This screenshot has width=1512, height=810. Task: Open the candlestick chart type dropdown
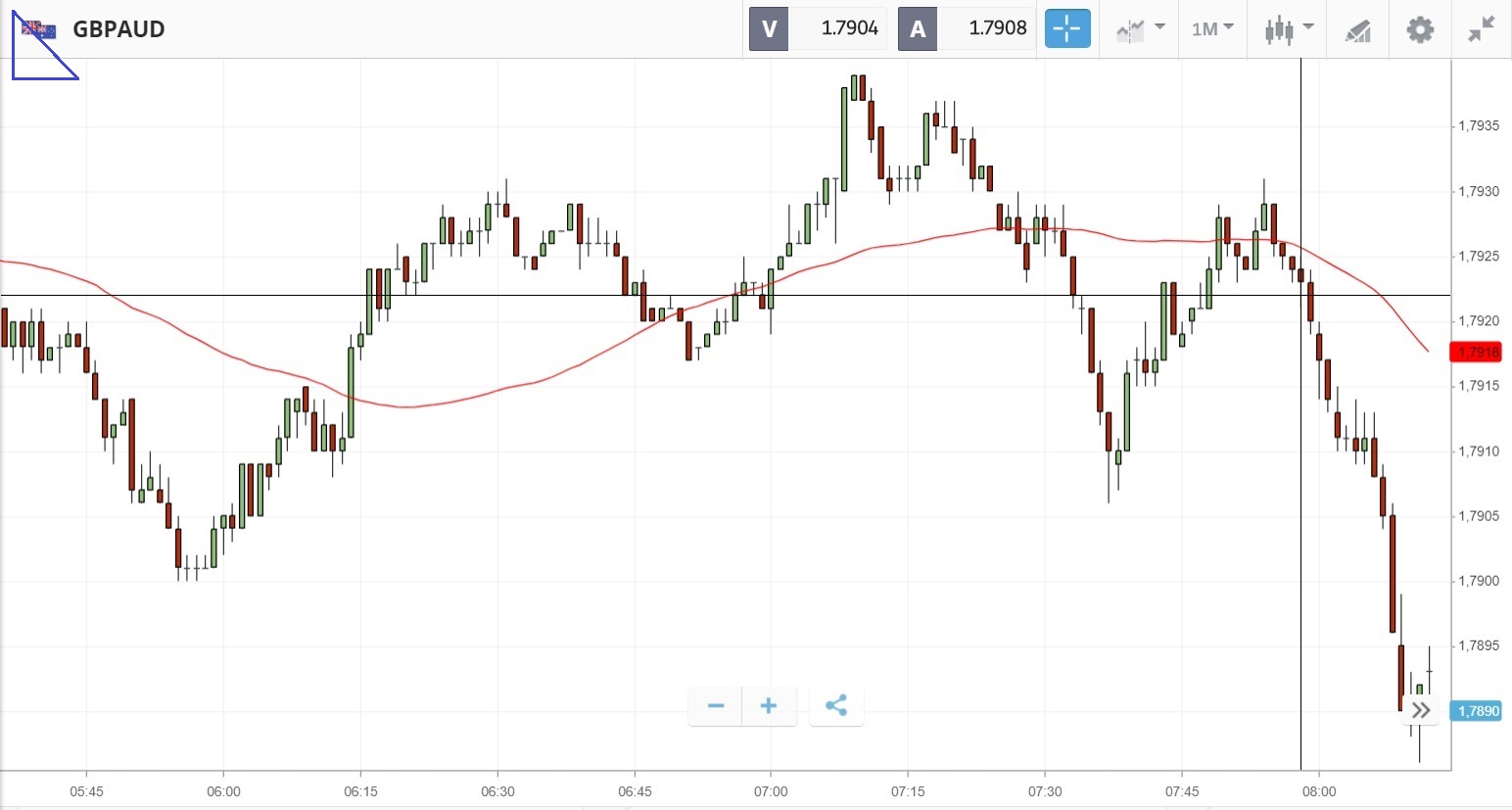(1288, 29)
